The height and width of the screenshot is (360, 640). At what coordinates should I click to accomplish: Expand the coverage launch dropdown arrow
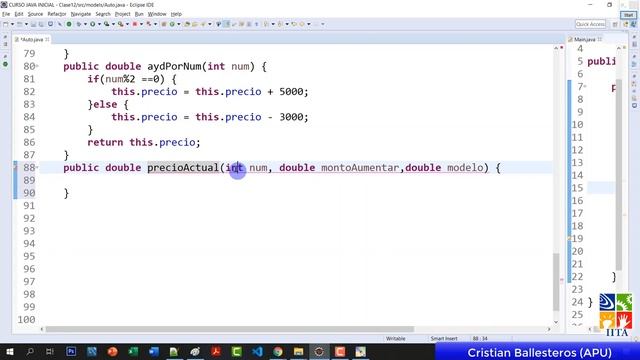[x=113, y=24]
